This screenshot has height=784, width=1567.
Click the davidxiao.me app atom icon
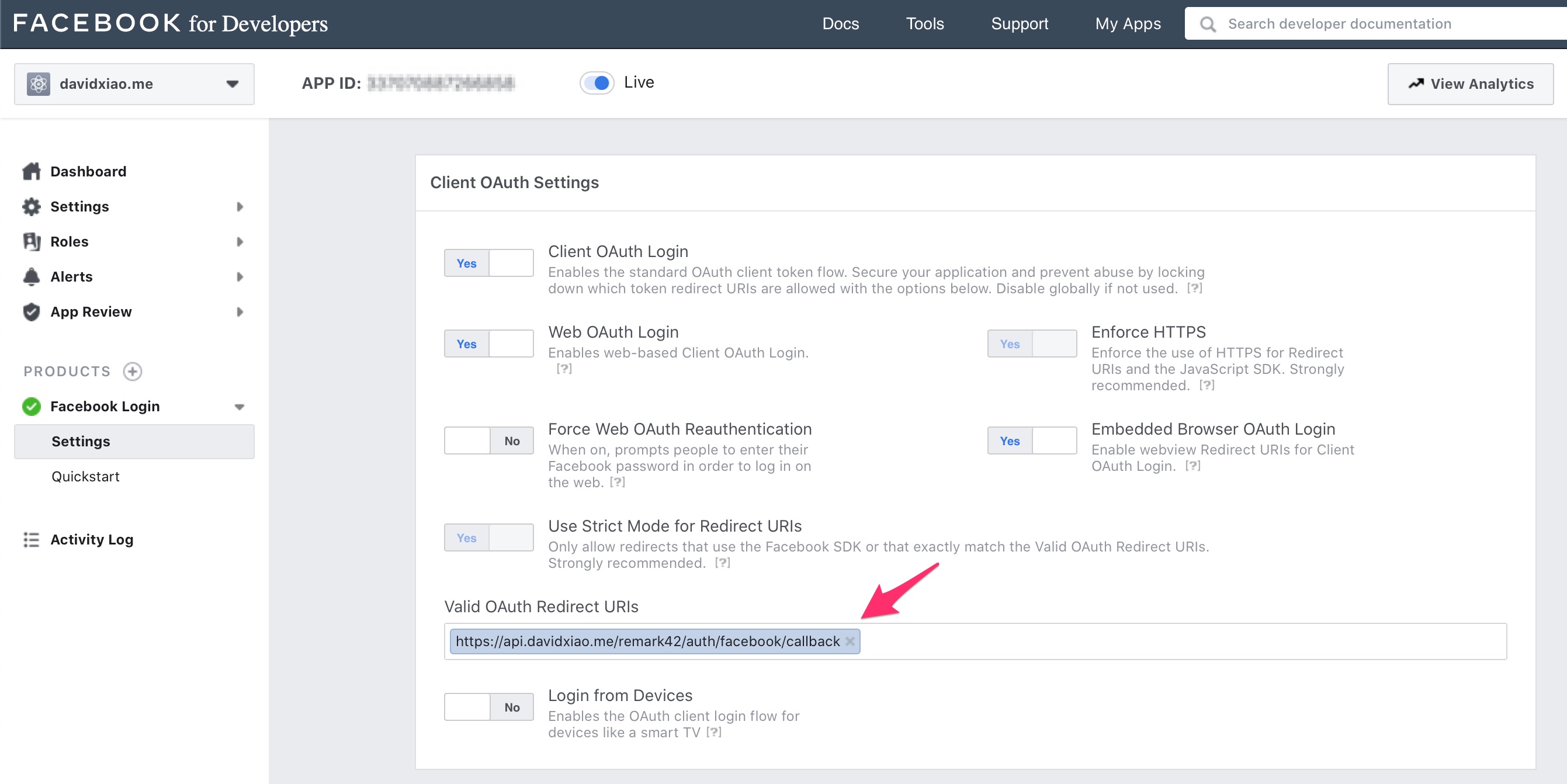pos(39,84)
